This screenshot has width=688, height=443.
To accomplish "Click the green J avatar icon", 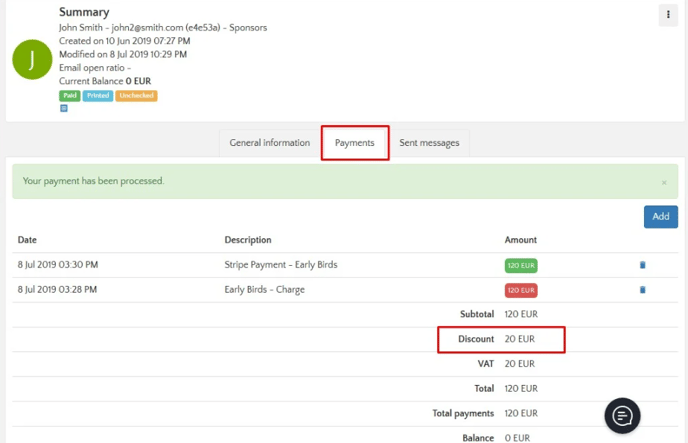I will tap(32, 60).
